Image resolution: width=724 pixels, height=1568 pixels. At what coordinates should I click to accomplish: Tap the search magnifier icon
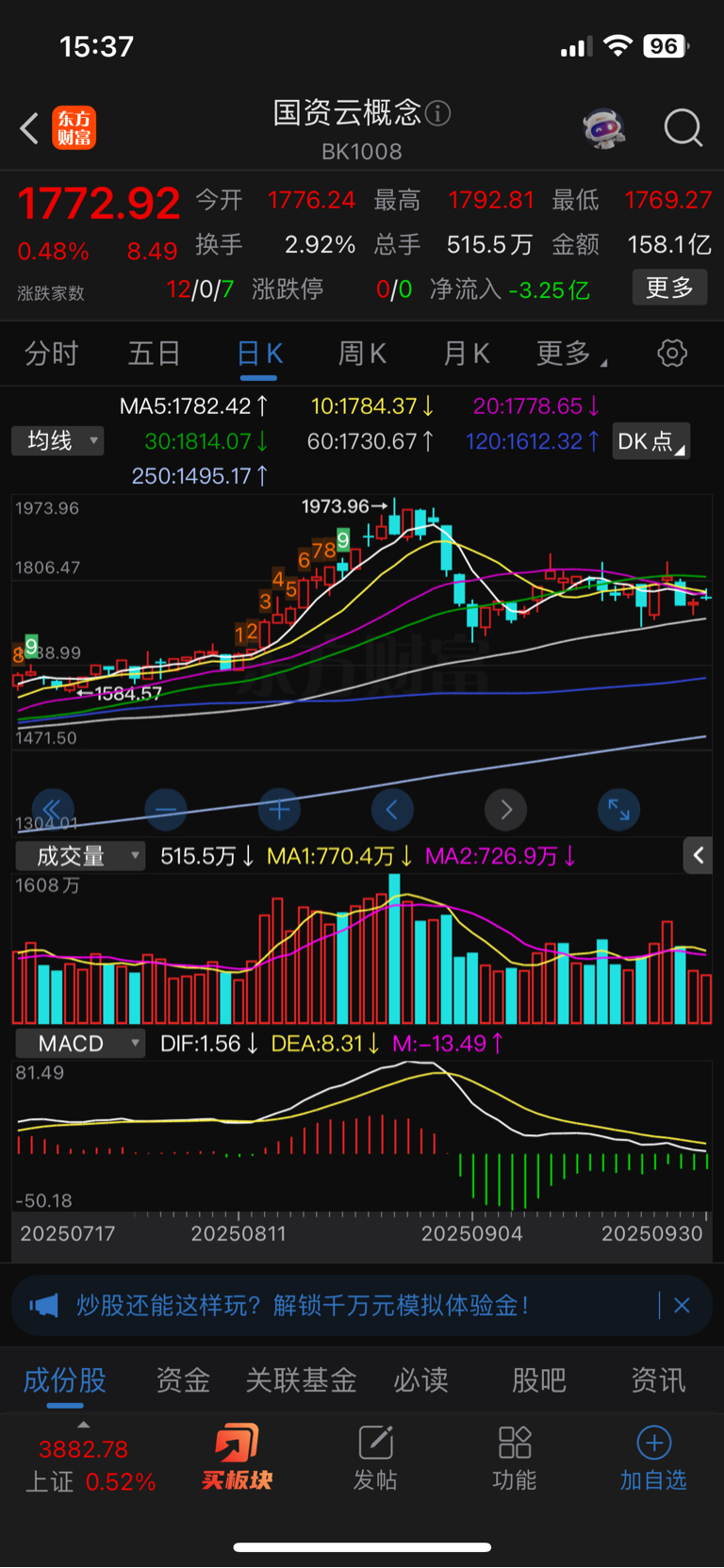[683, 127]
